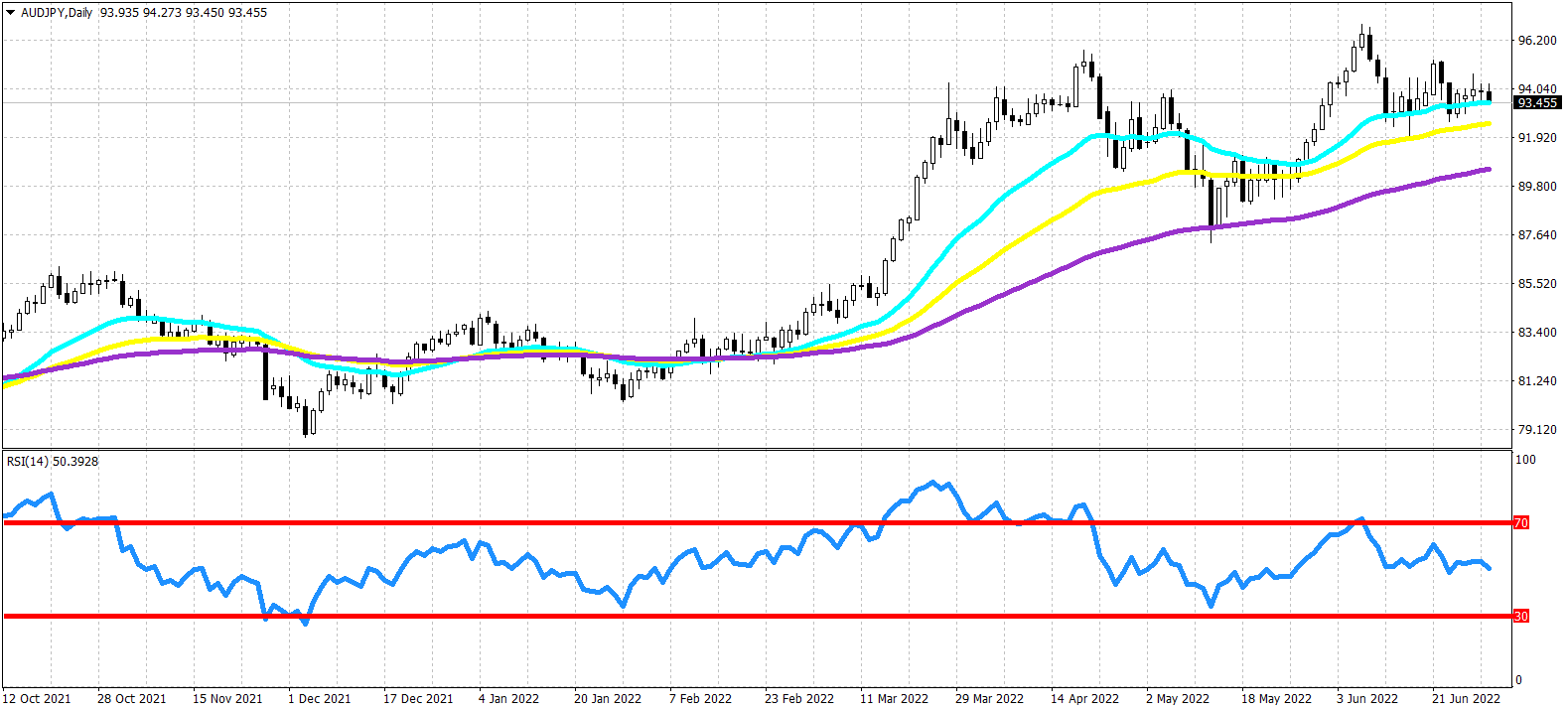Click the current price tag 93.455
Image resolution: width=1568 pixels, height=711 pixels.
pyautogui.click(x=1536, y=103)
